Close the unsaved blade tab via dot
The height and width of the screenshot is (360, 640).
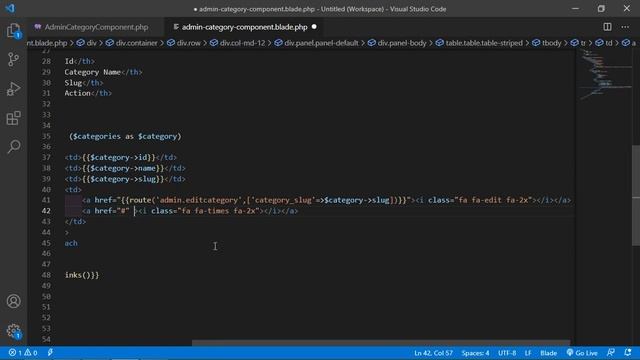(x=314, y=27)
